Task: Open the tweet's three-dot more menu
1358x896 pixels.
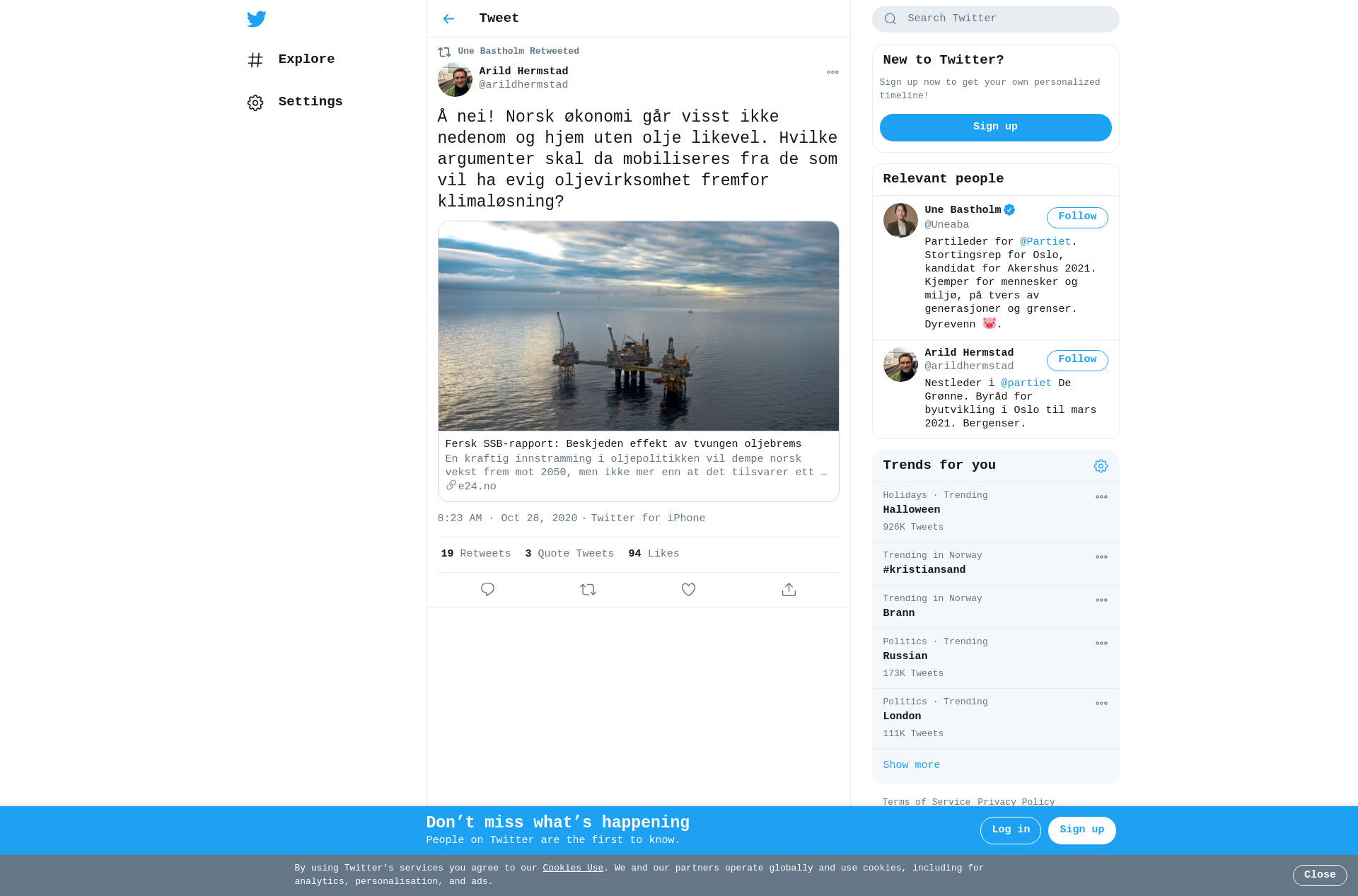Action: pyautogui.click(x=832, y=72)
